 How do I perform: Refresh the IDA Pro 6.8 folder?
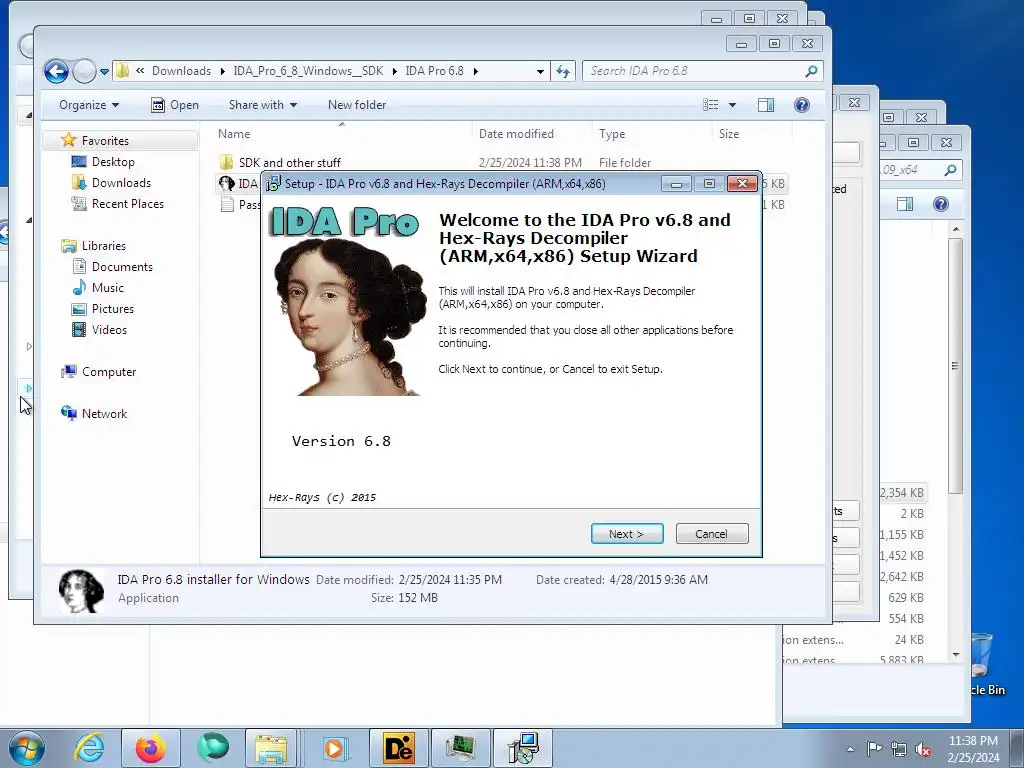pos(564,71)
